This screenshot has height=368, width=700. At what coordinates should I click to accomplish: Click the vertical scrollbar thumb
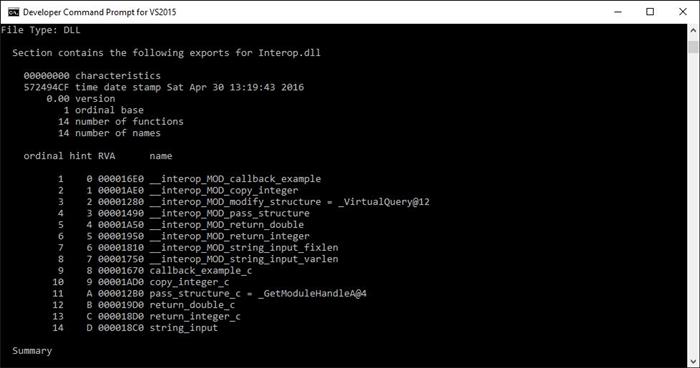click(x=693, y=46)
